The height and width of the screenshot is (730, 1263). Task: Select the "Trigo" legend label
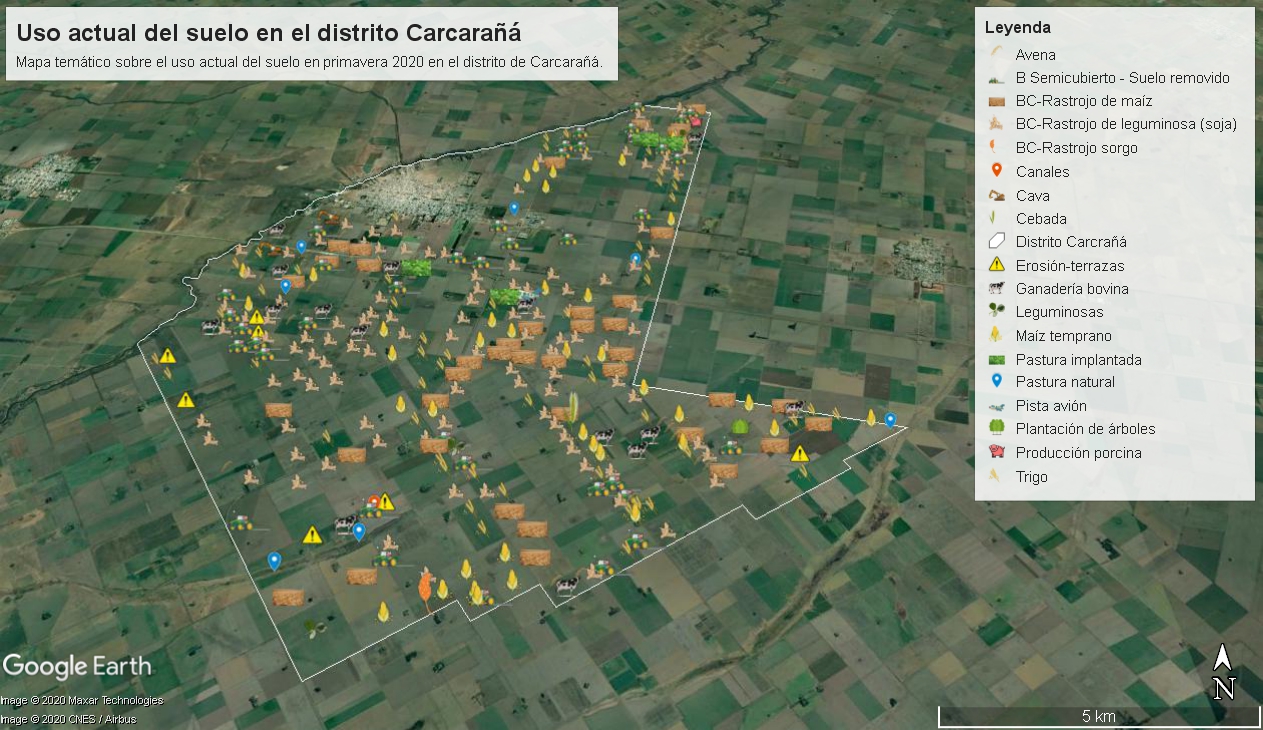(1032, 477)
